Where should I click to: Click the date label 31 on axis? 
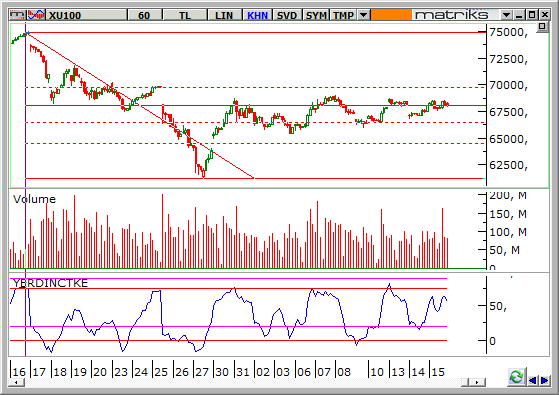click(243, 372)
